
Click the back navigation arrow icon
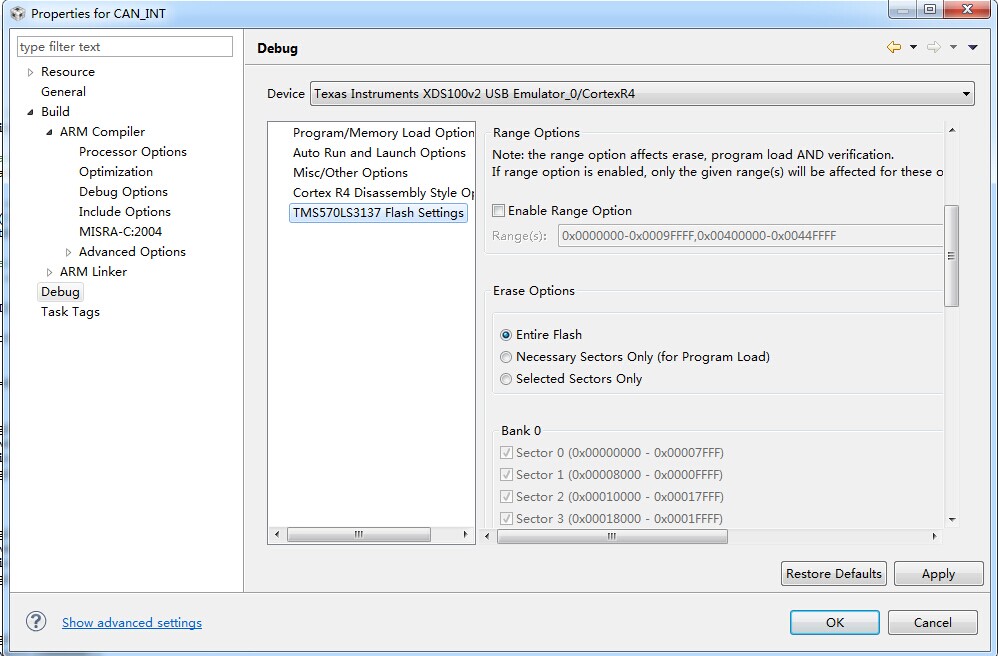point(893,47)
